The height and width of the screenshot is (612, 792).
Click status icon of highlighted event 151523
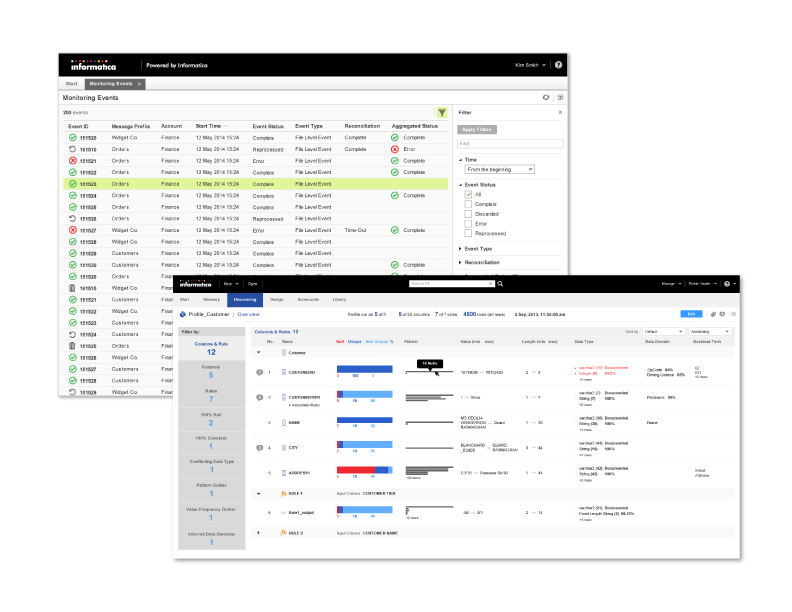point(72,184)
